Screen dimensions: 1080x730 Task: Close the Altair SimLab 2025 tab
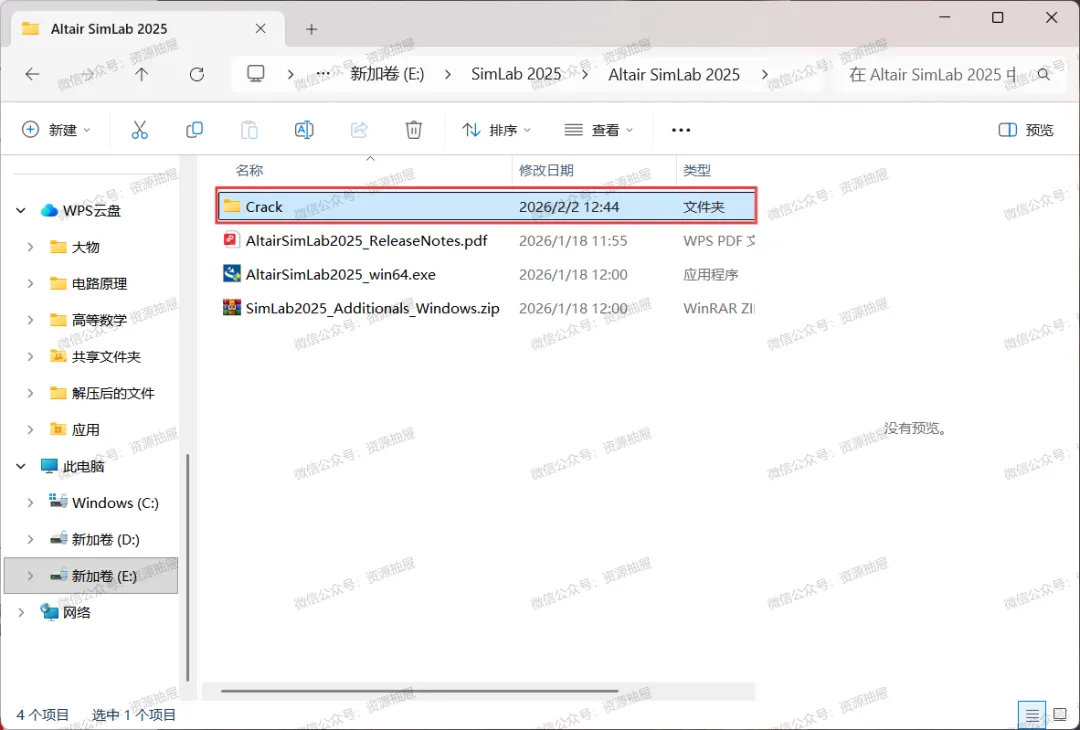tap(260, 29)
